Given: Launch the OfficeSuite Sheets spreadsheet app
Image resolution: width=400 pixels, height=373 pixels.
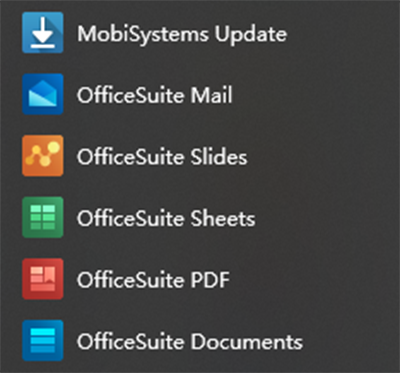Looking at the screenshot, I should point(200,217).
